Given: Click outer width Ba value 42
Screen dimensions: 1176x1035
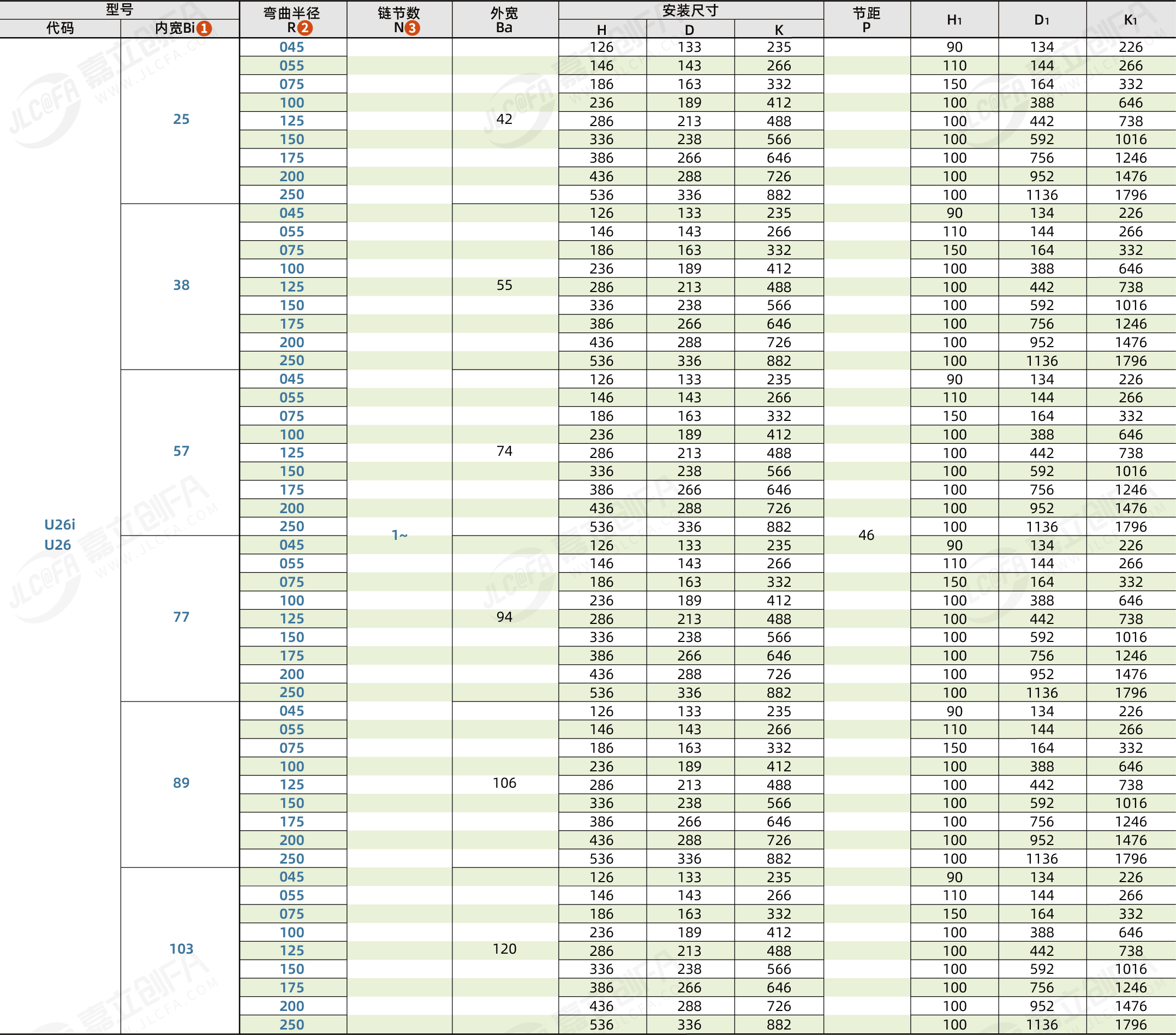Looking at the screenshot, I should [x=504, y=119].
